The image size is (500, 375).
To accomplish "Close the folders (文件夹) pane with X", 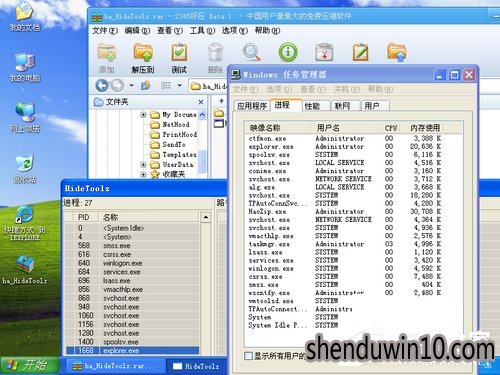I will coord(201,102).
